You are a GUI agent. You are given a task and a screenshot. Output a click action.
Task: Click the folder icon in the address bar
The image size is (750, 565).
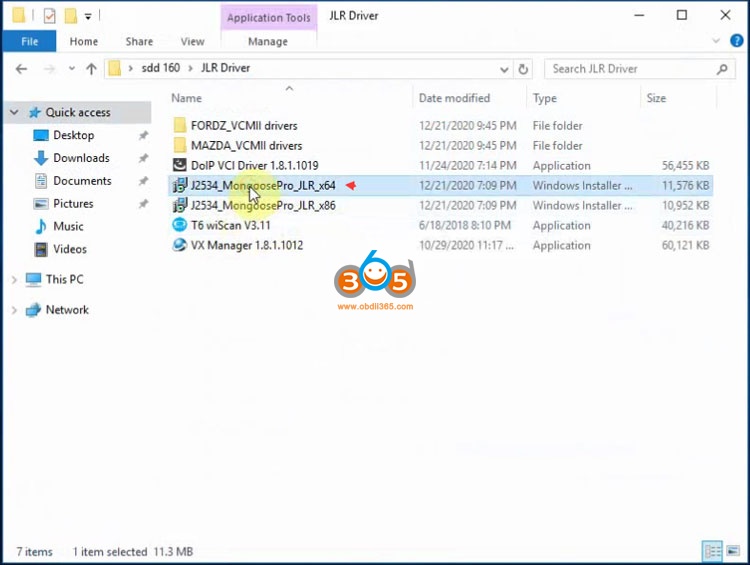[114, 68]
